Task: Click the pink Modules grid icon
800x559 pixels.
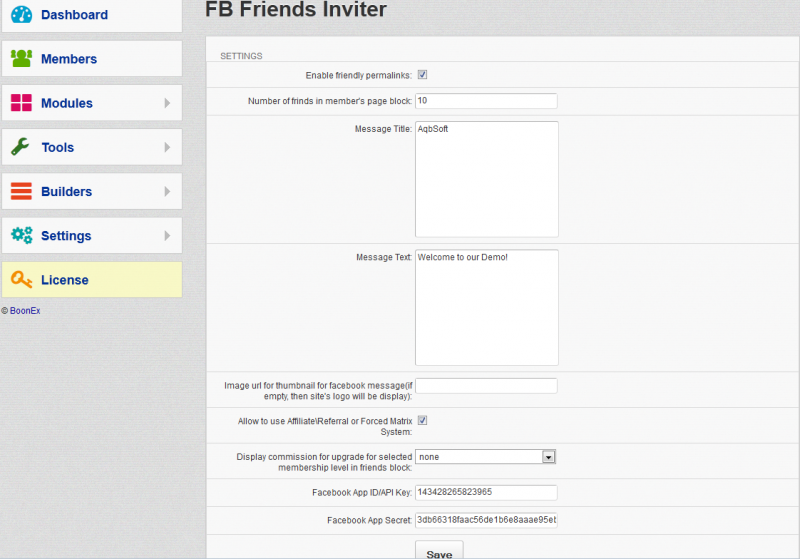Action: [21, 103]
